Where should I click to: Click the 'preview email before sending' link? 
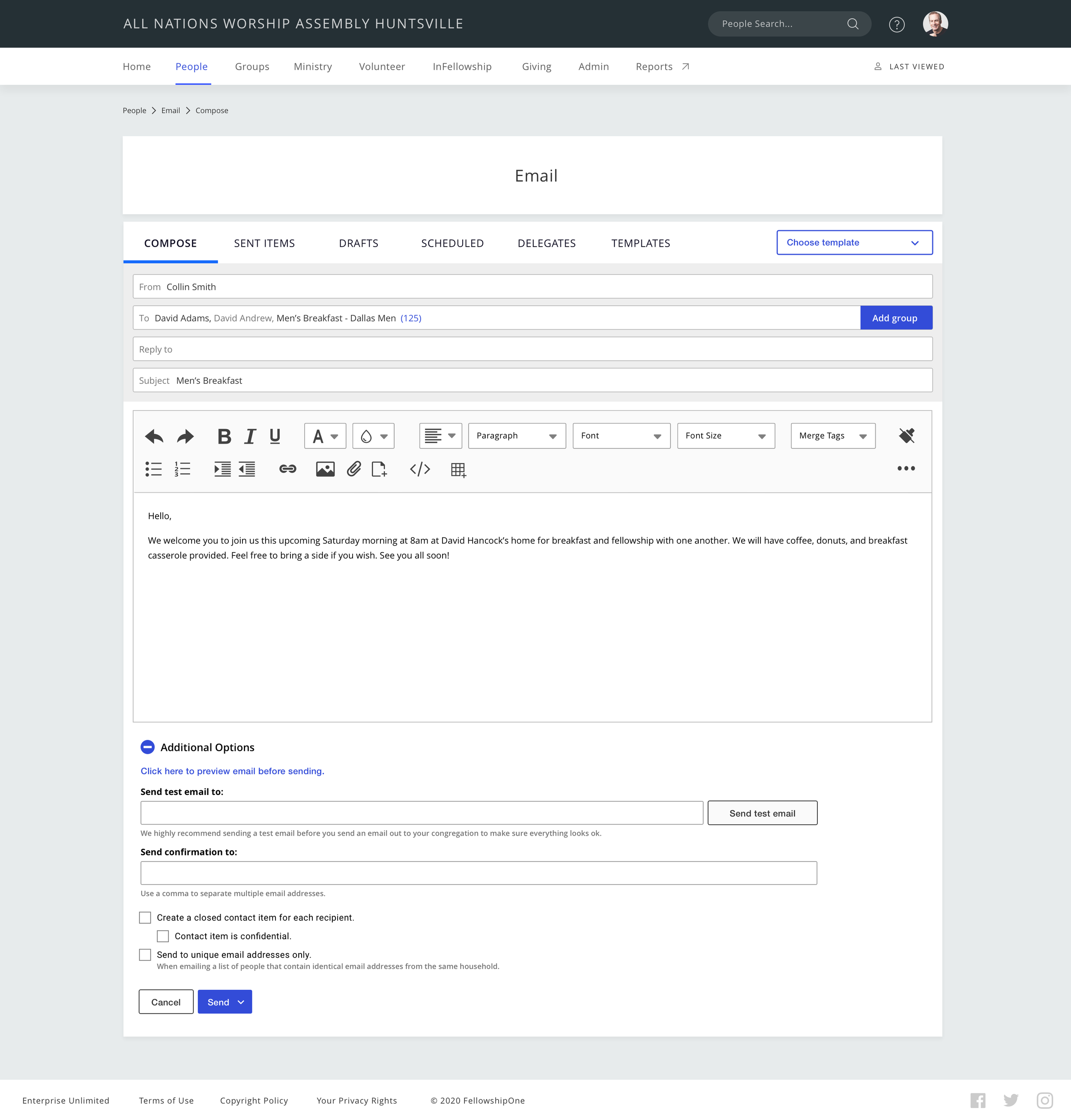232,771
